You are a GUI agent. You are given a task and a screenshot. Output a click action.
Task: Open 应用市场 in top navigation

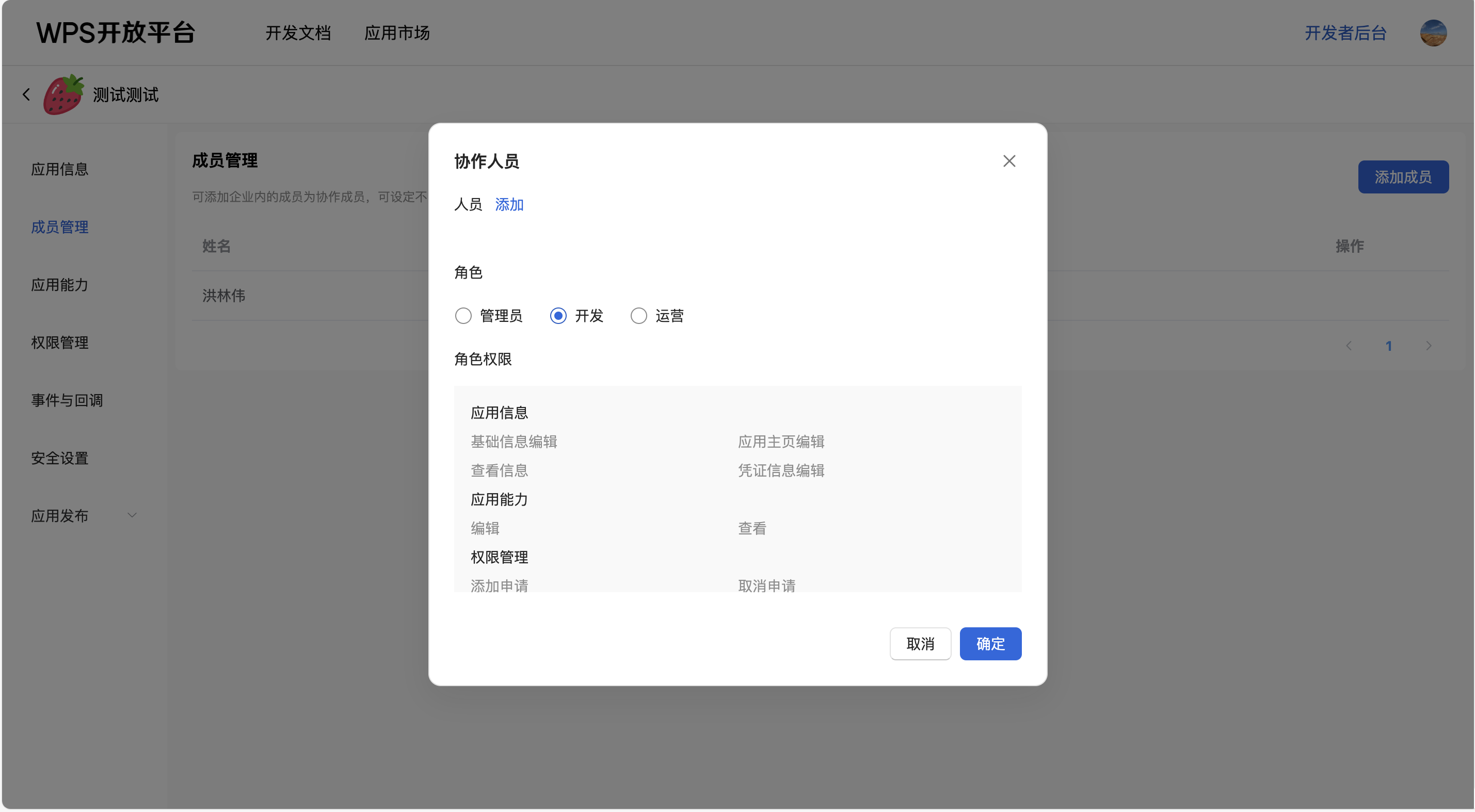pyautogui.click(x=397, y=33)
